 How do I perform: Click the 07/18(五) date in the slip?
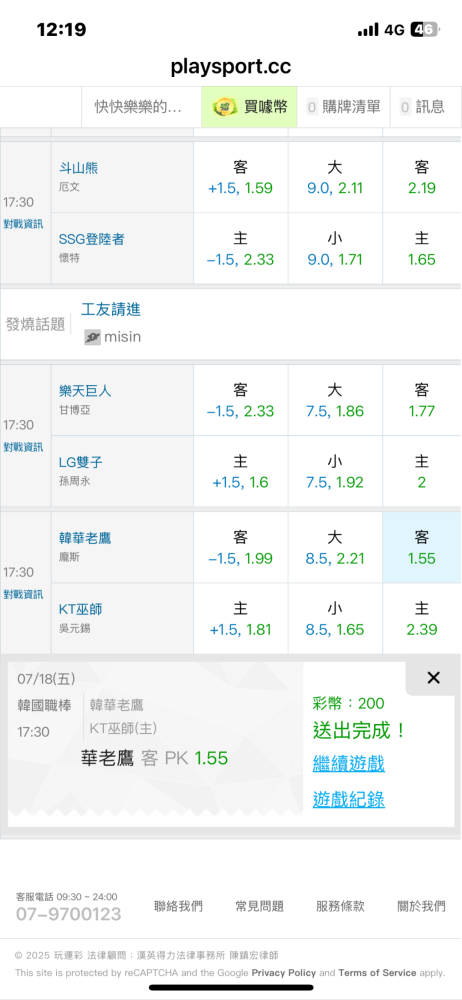coord(47,678)
